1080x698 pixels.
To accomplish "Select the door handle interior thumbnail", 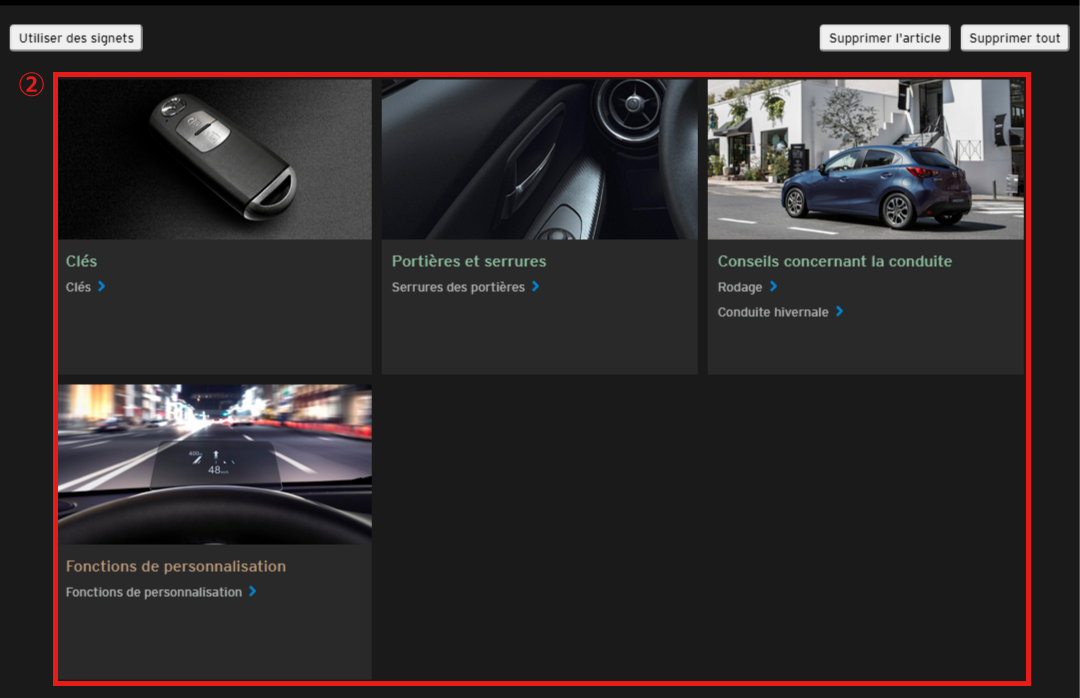I will point(539,159).
